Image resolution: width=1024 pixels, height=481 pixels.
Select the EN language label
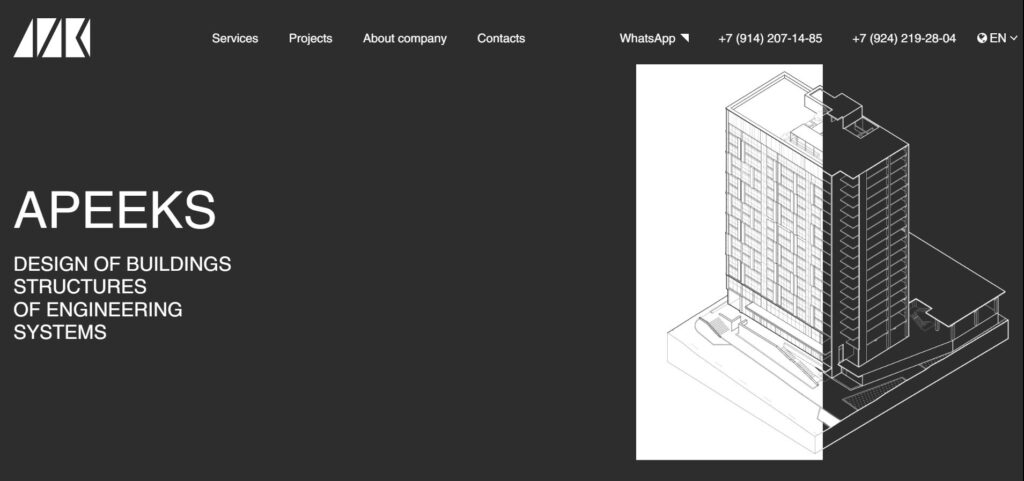tap(997, 39)
